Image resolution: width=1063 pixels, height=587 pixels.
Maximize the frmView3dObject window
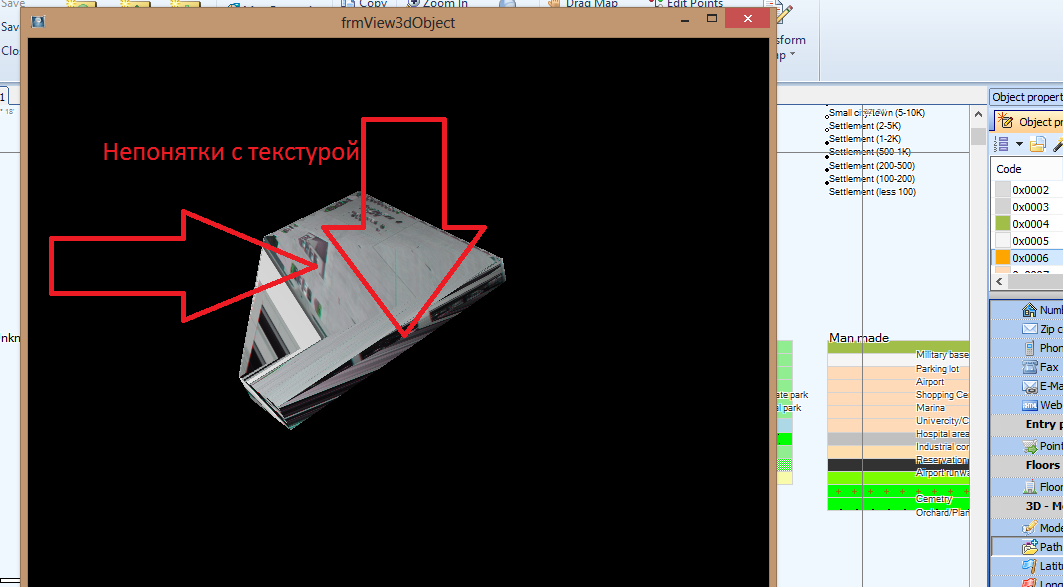click(x=712, y=19)
